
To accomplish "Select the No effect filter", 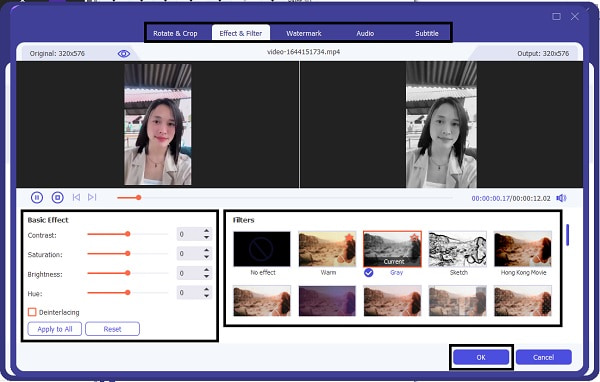I will 262,249.
